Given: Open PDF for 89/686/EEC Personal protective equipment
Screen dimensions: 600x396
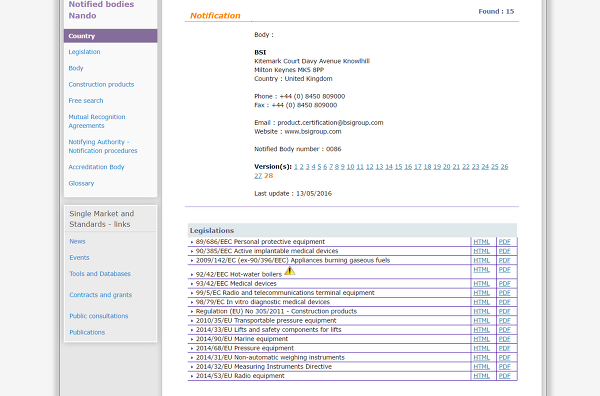Looking at the screenshot, I should [505, 242].
